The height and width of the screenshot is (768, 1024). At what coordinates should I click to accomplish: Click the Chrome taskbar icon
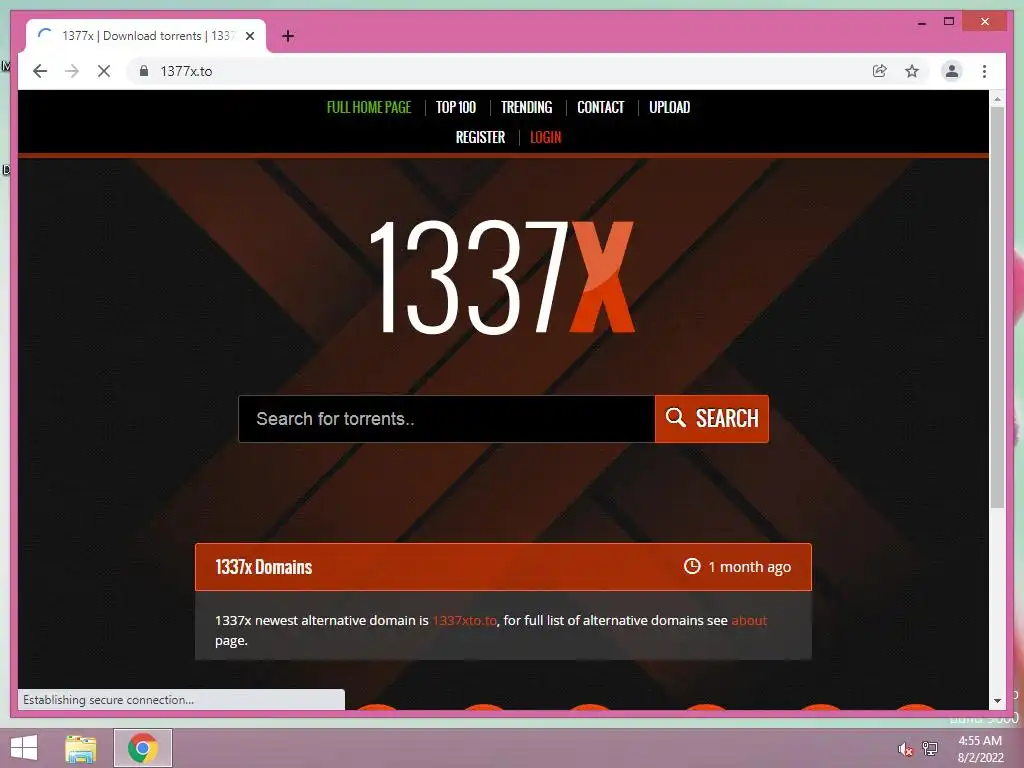pos(143,748)
